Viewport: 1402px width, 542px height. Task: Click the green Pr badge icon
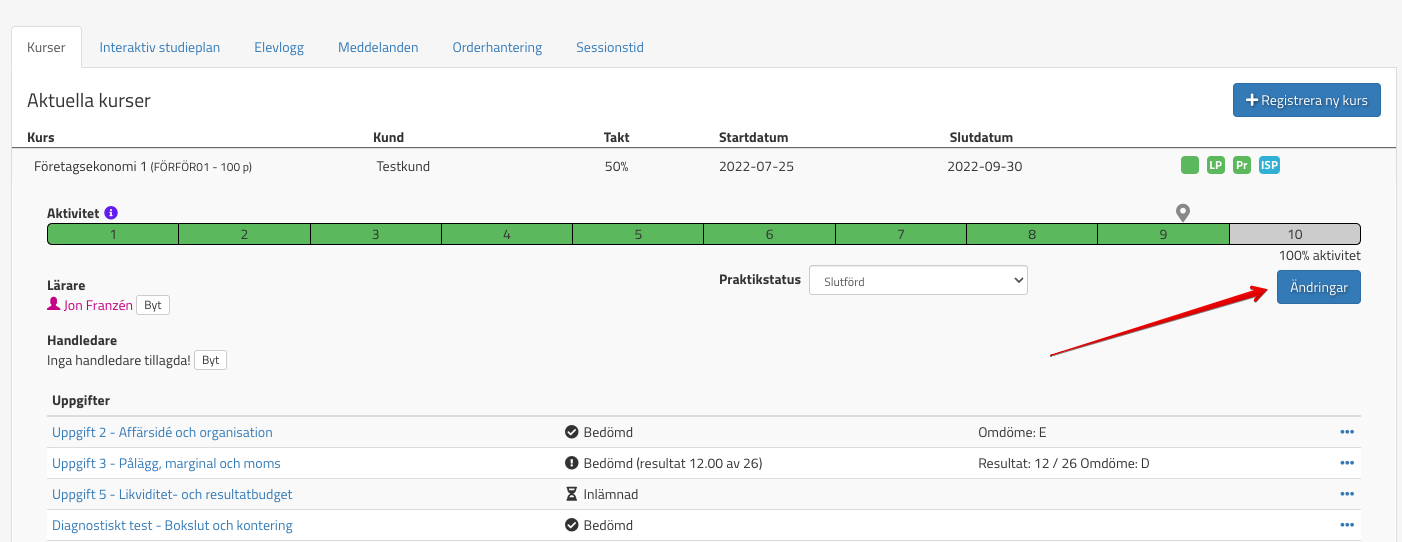point(1242,165)
